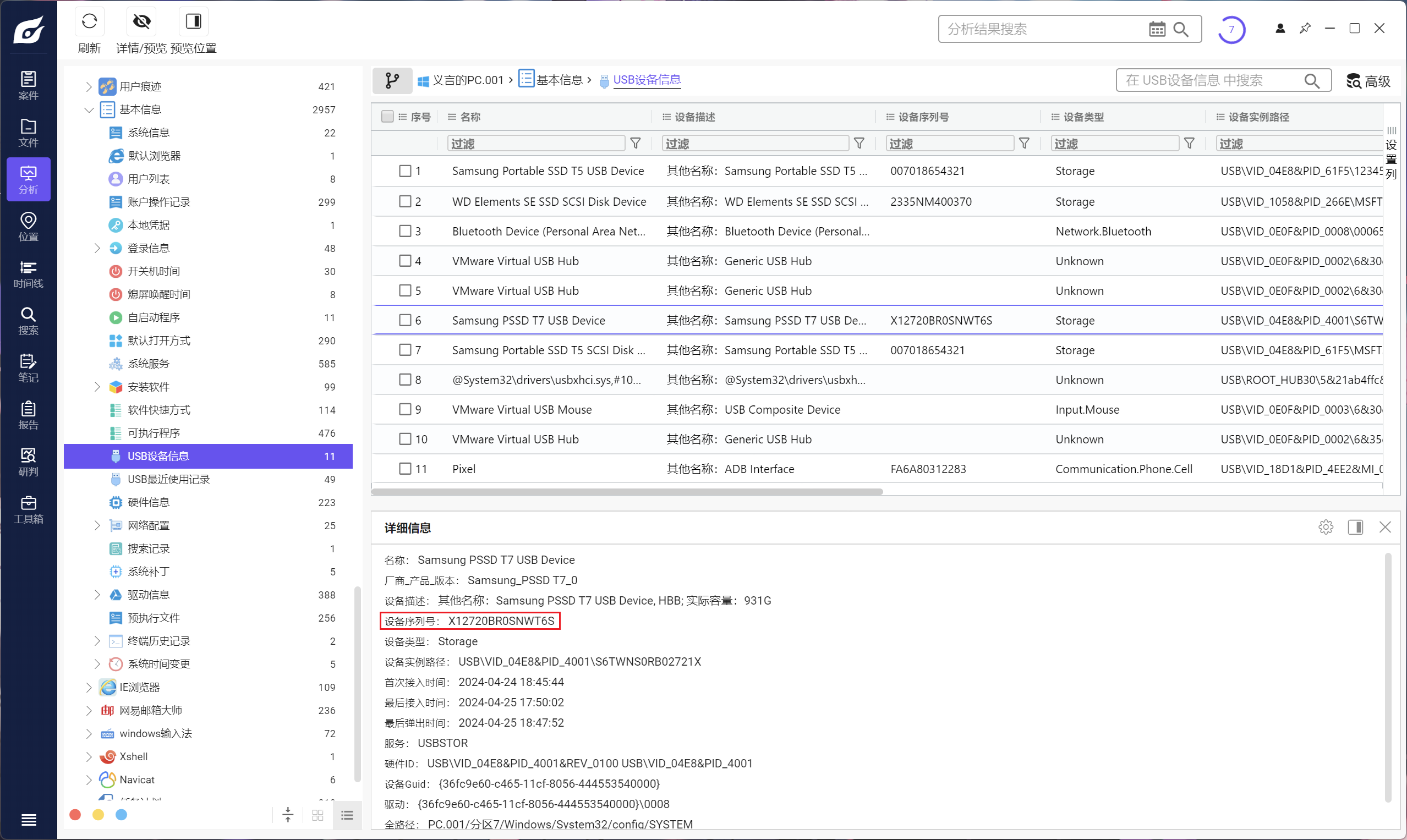The height and width of the screenshot is (840, 1407).
Task: Click the yellow color tag dot
Action: click(x=98, y=815)
